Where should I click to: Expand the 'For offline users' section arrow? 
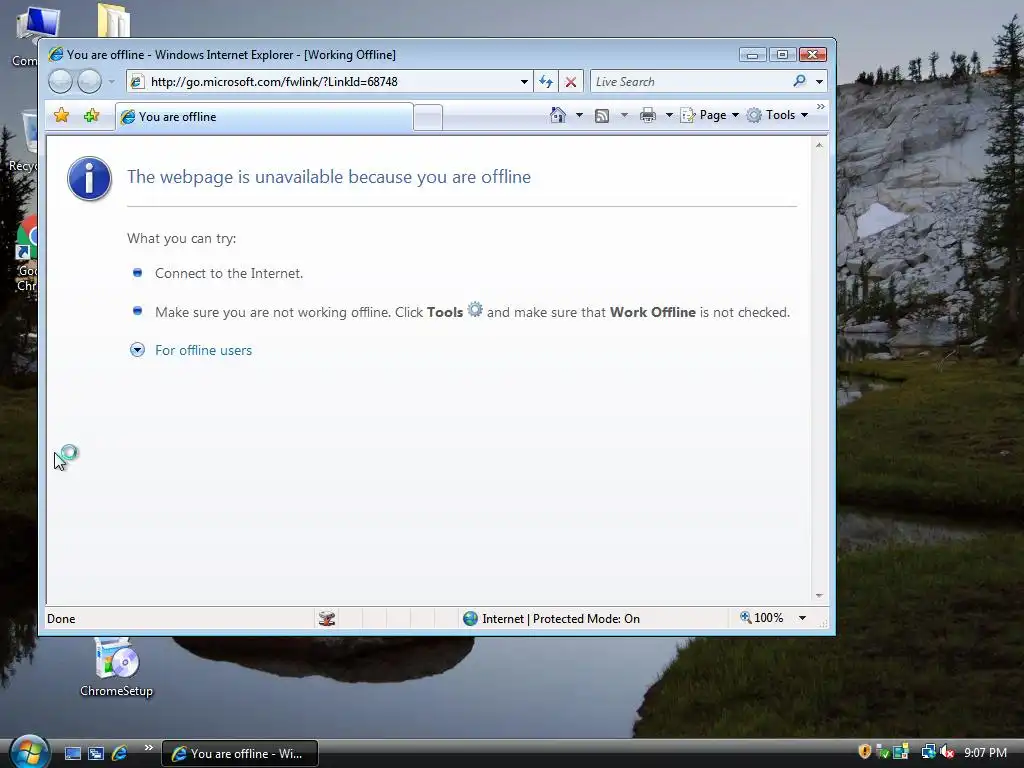pos(137,350)
